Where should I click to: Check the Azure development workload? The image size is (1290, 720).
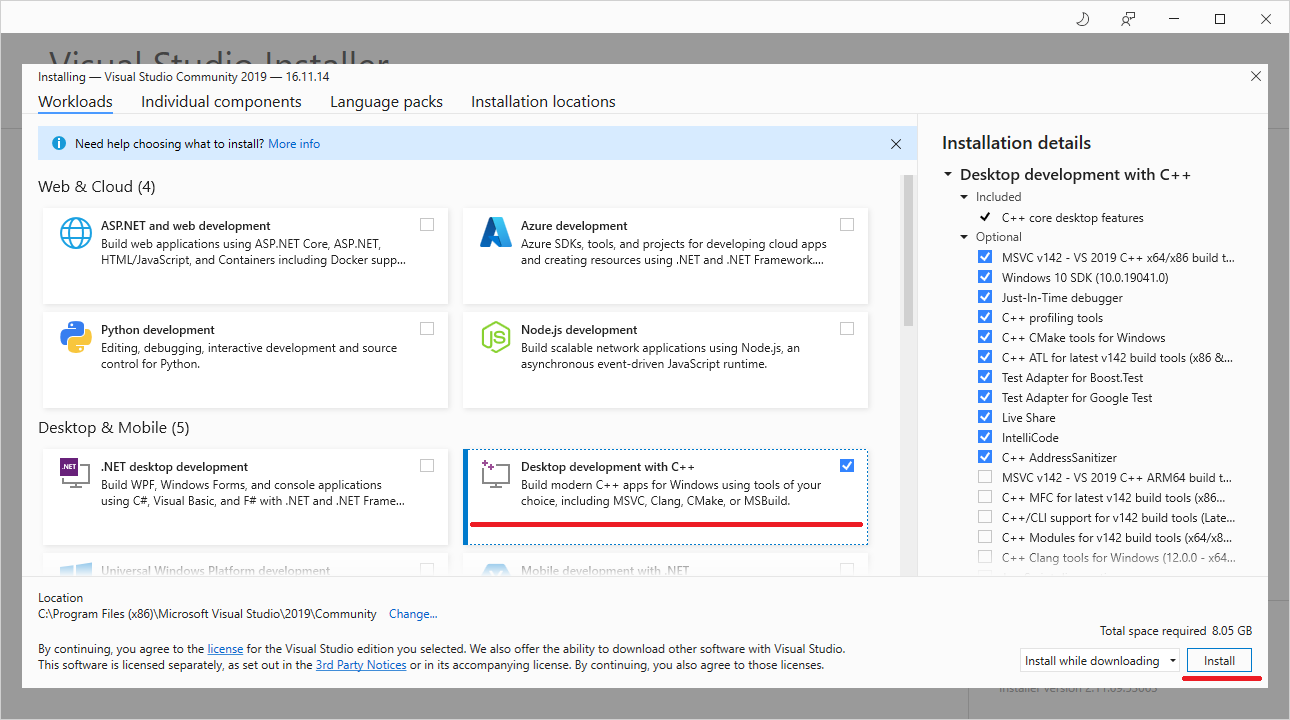tap(847, 225)
